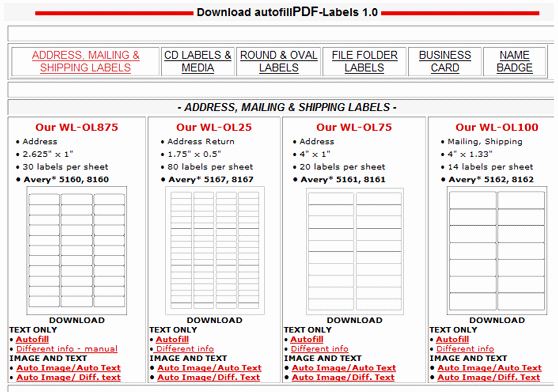Click '14 labels per sheet' text

(x=490, y=167)
